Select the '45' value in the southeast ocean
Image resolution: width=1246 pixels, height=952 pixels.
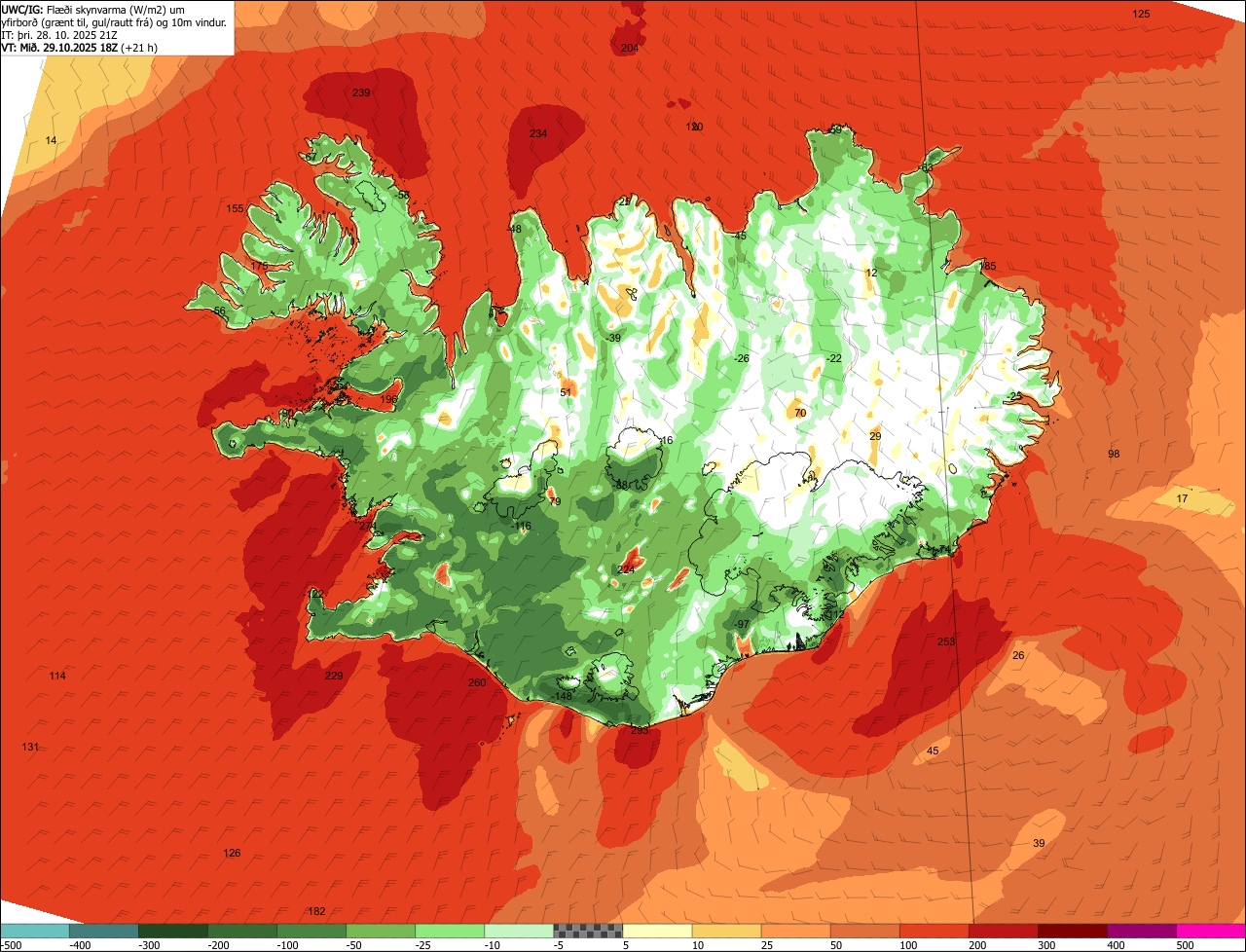(x=933, y=751)
